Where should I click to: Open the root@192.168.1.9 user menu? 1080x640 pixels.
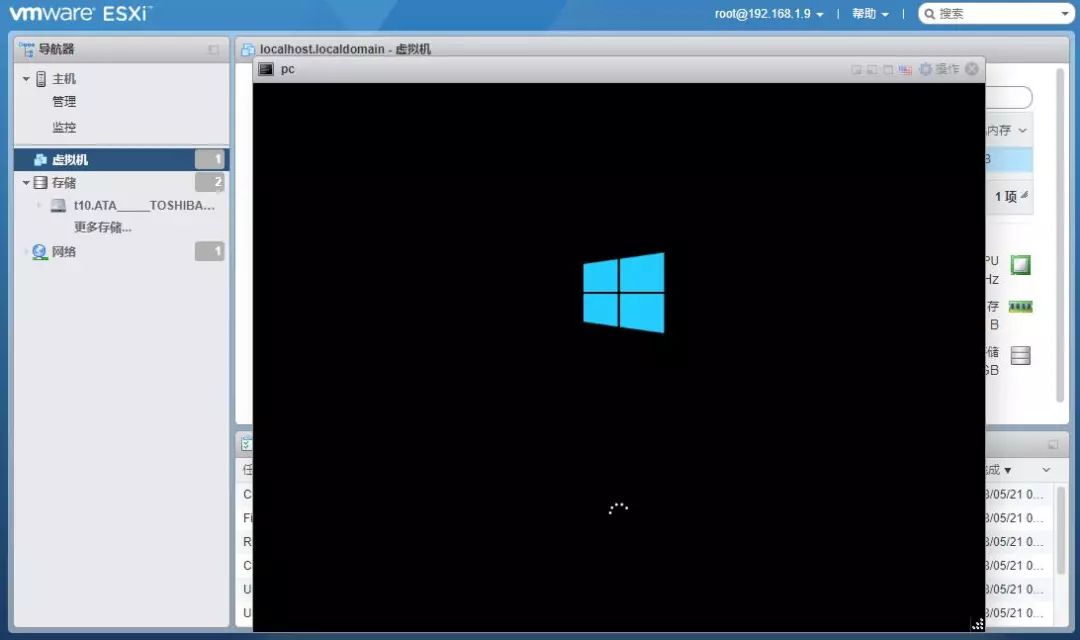click(769, 14)
